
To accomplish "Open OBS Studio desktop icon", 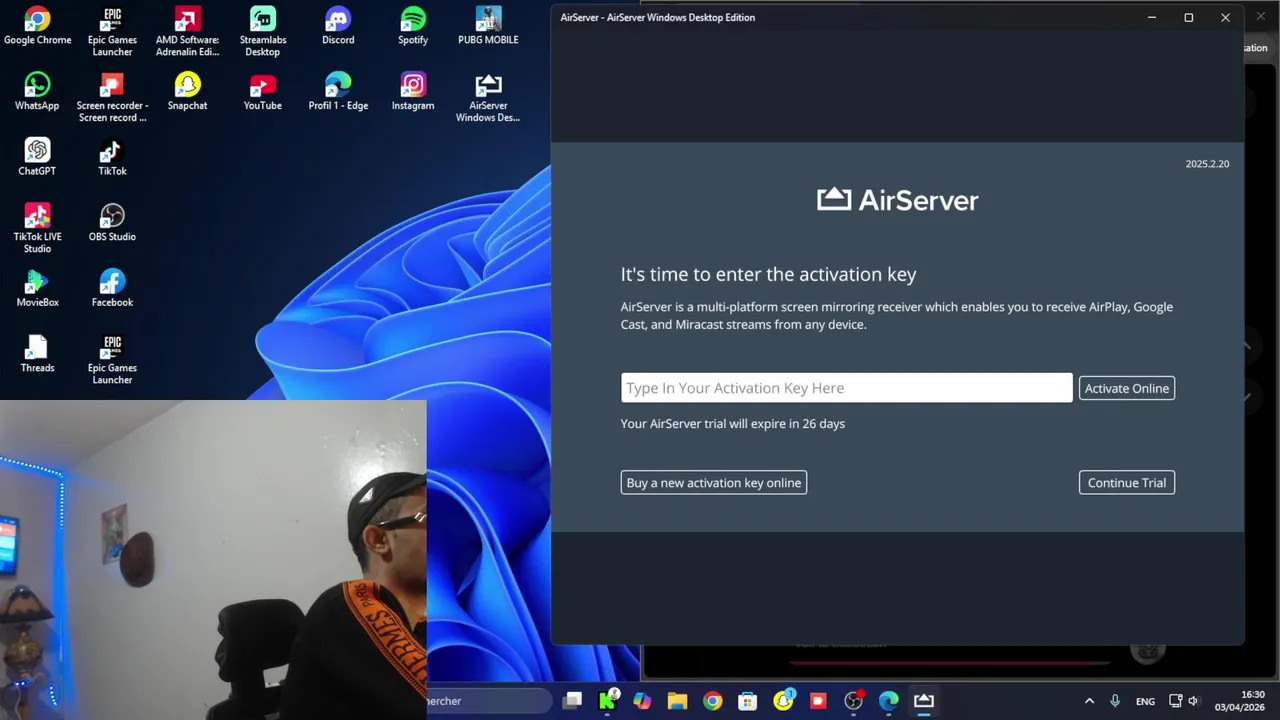I will [112, 223].
